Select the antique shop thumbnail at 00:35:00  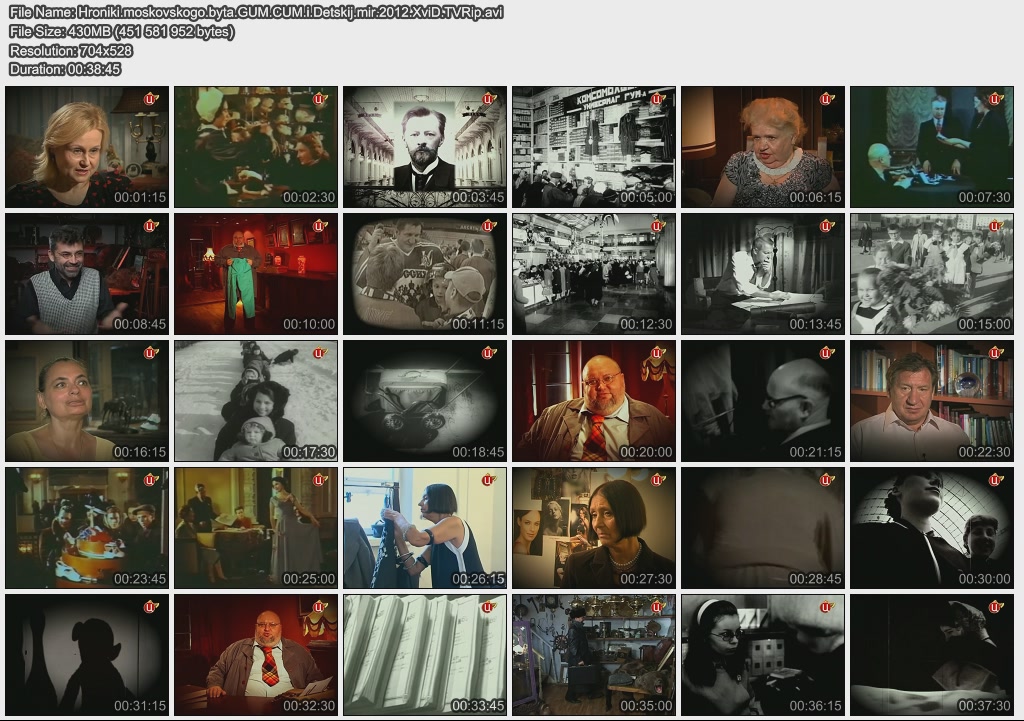(594, 655)
